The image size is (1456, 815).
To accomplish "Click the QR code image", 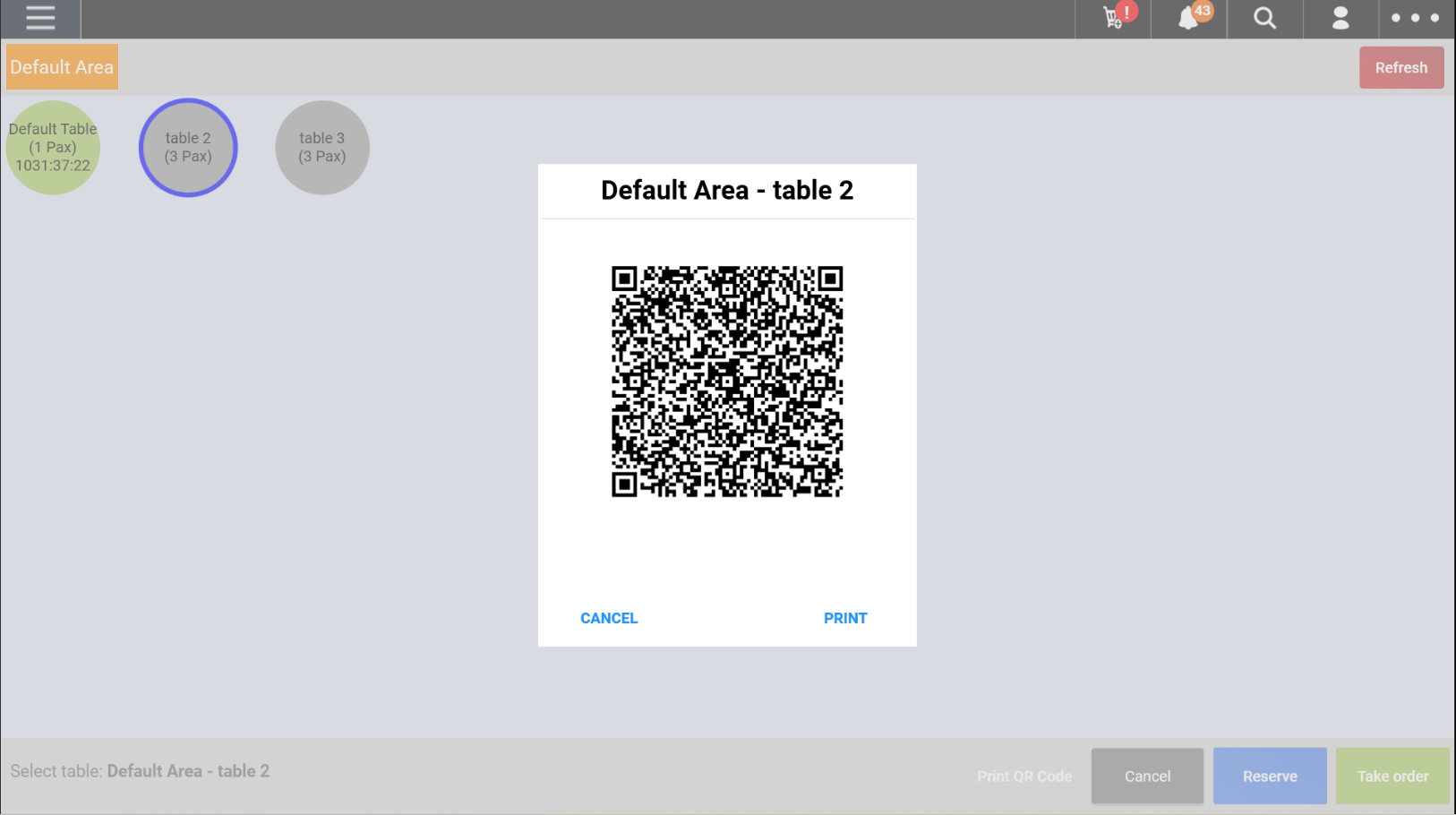I will 727,382.
